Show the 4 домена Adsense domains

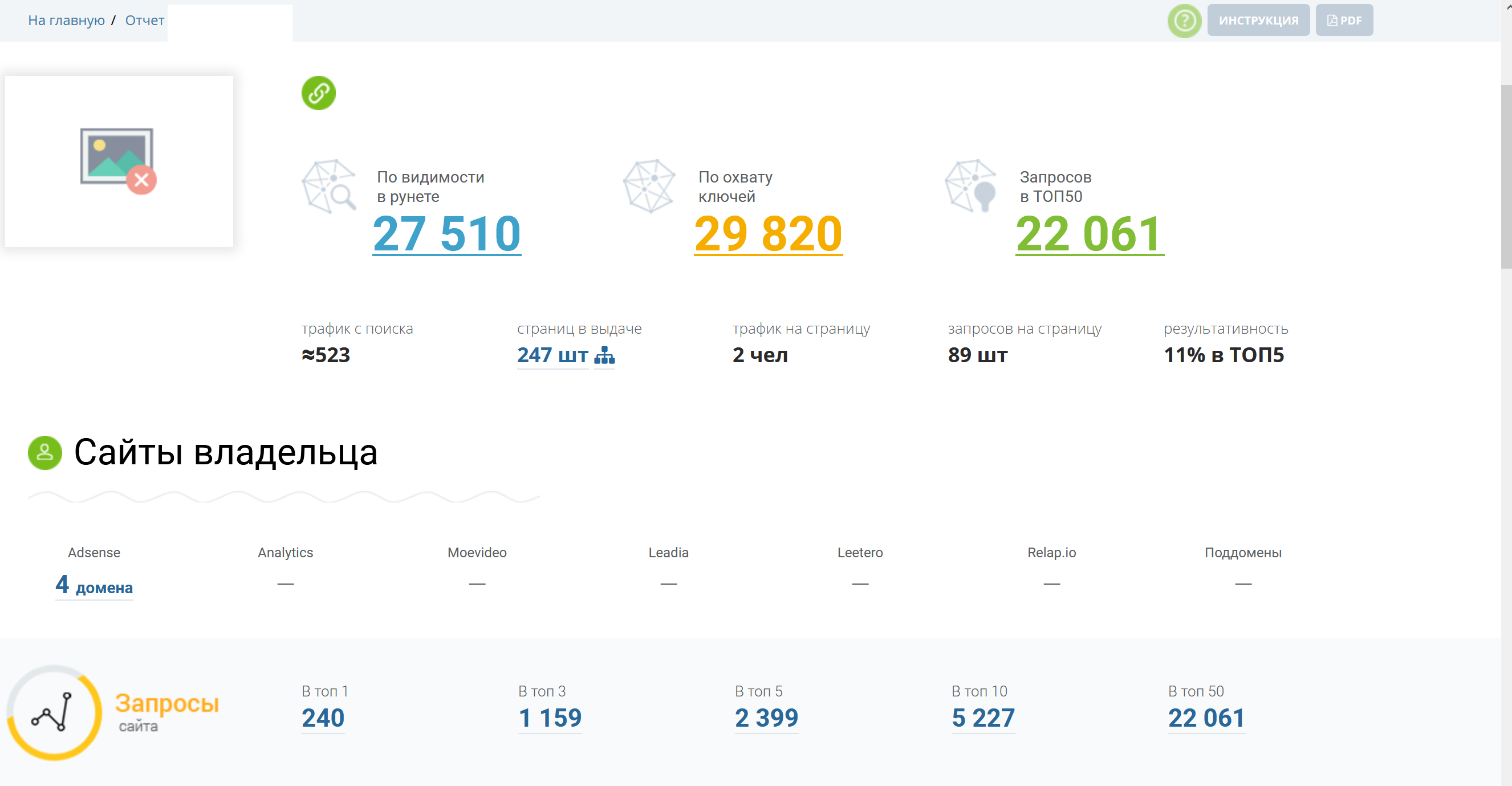click(x=94, y=585)
